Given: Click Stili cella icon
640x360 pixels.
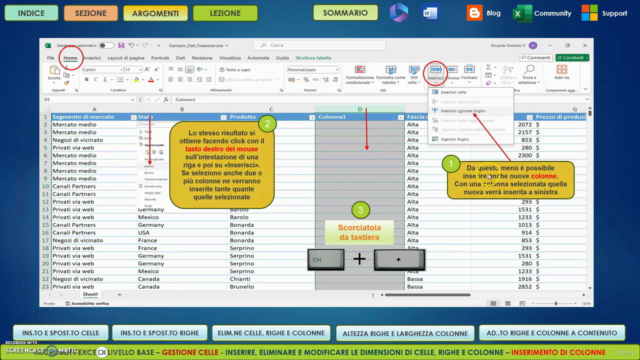Looking at the screenshot, I should coord(414,70).
